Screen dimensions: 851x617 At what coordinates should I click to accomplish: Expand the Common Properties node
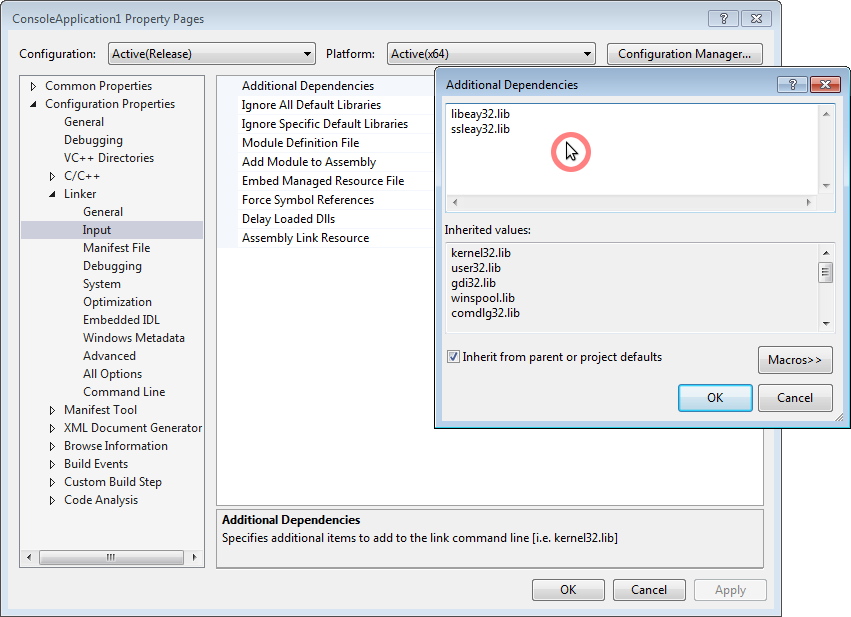pyautogui.click(x=32, y=85)
